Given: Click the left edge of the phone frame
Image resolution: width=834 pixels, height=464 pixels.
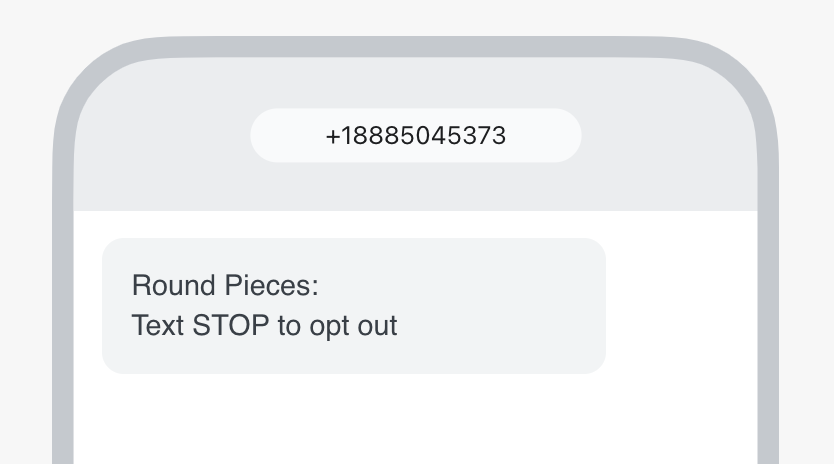Looking at the screenshot, I should pyautogui.click(x=63, y=300).
